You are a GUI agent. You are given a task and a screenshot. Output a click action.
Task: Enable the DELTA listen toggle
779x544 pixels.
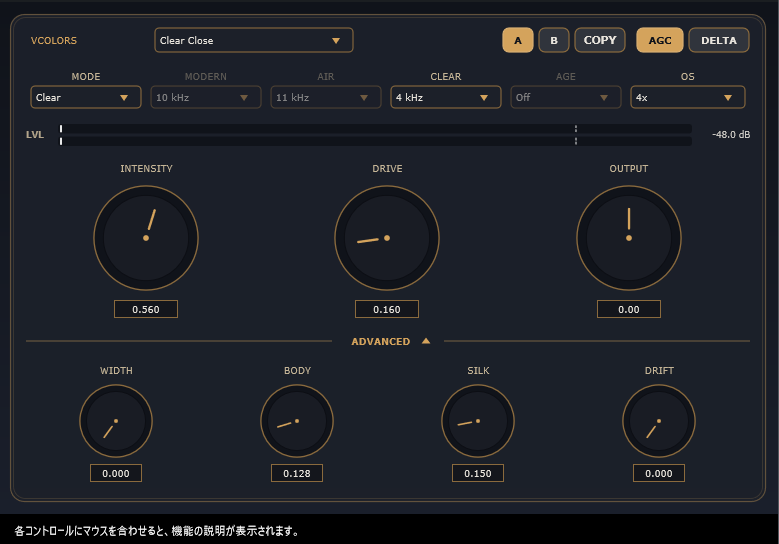[x=719, y=40]
